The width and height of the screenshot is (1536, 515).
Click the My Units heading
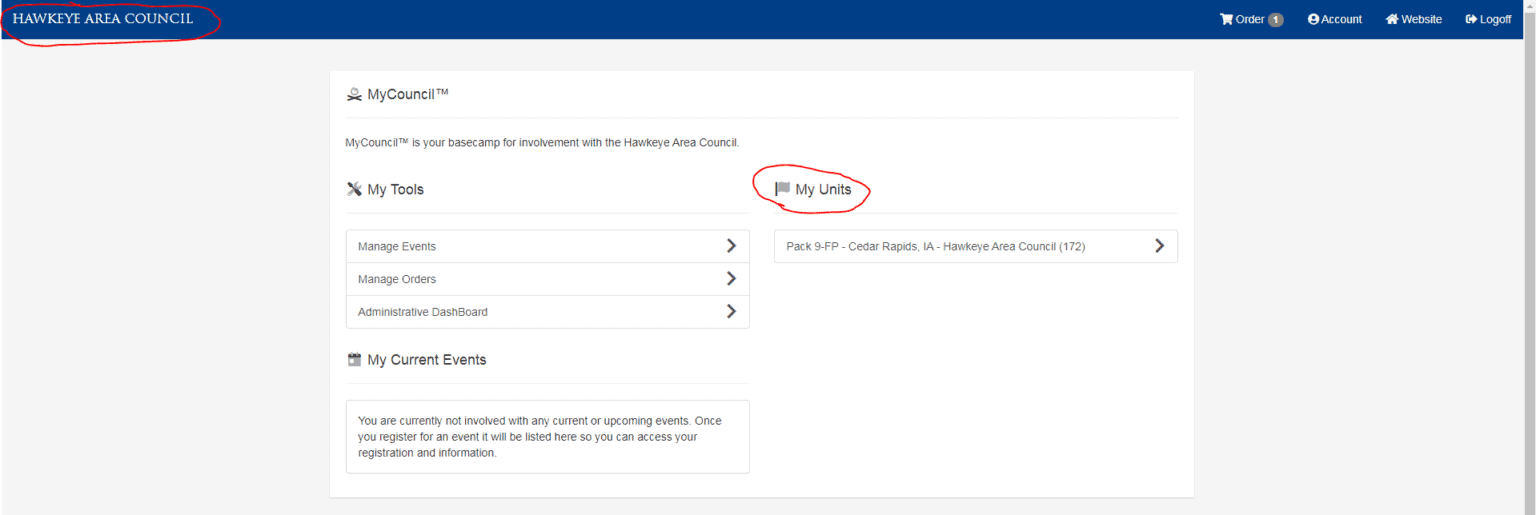point(823,189)
